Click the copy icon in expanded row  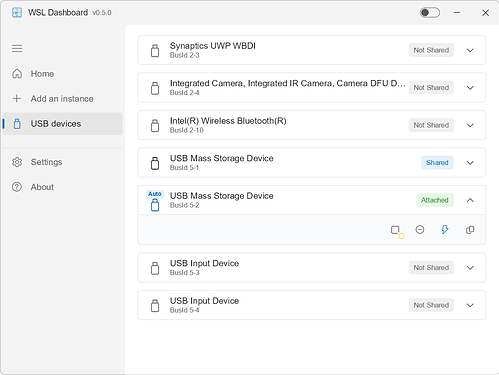[470, 230]
